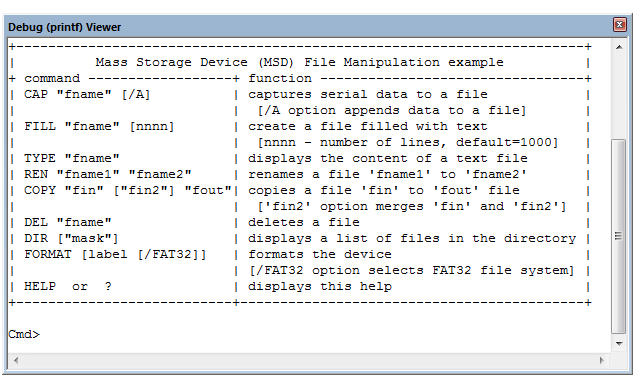Close the Debug (printf) Viewer window
The height and width of the screenshot is (380, 636).
click(x=619, y=25)
